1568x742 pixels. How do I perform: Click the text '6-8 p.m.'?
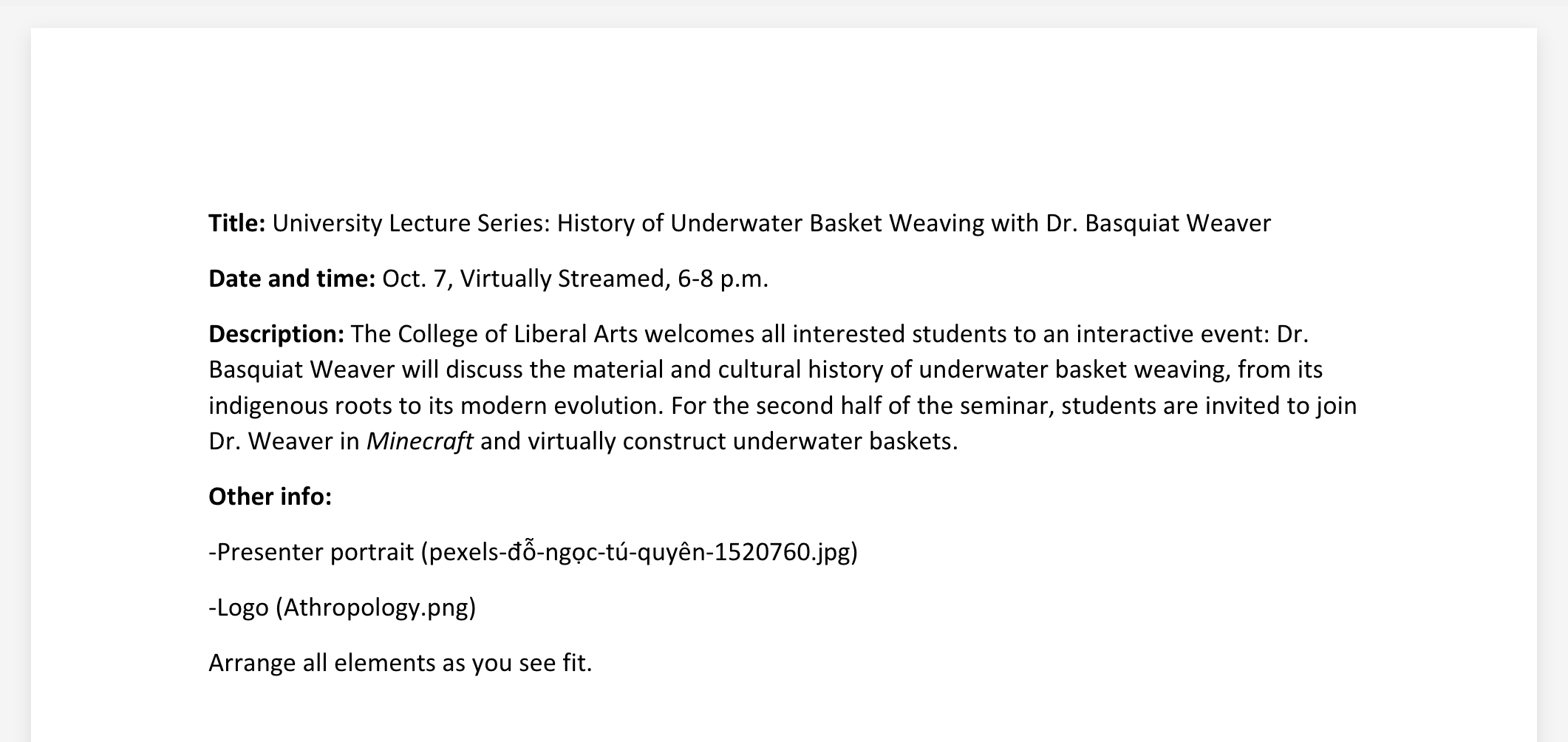(722, 279)
